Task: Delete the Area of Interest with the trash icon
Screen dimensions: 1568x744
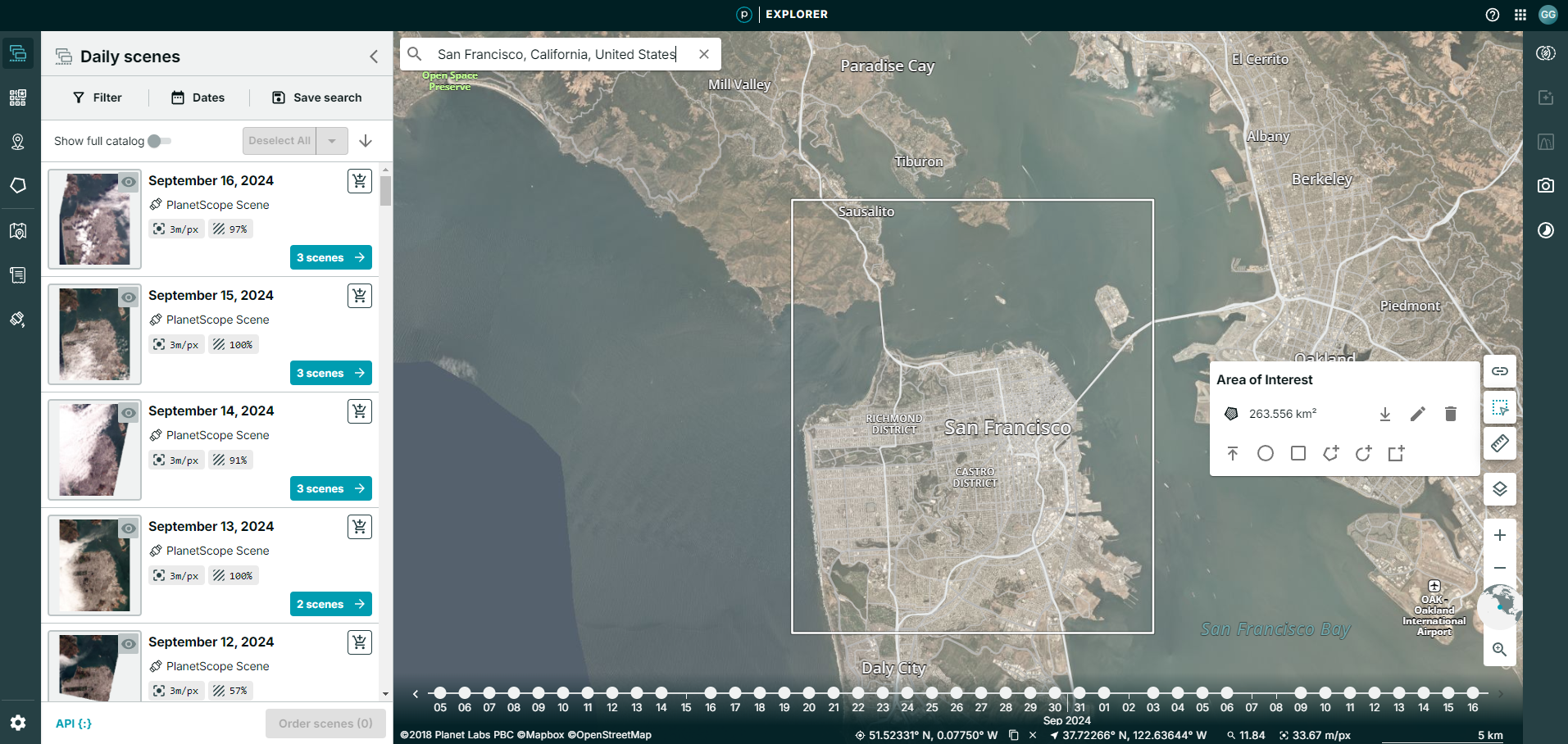Action: click(1449, 414)
